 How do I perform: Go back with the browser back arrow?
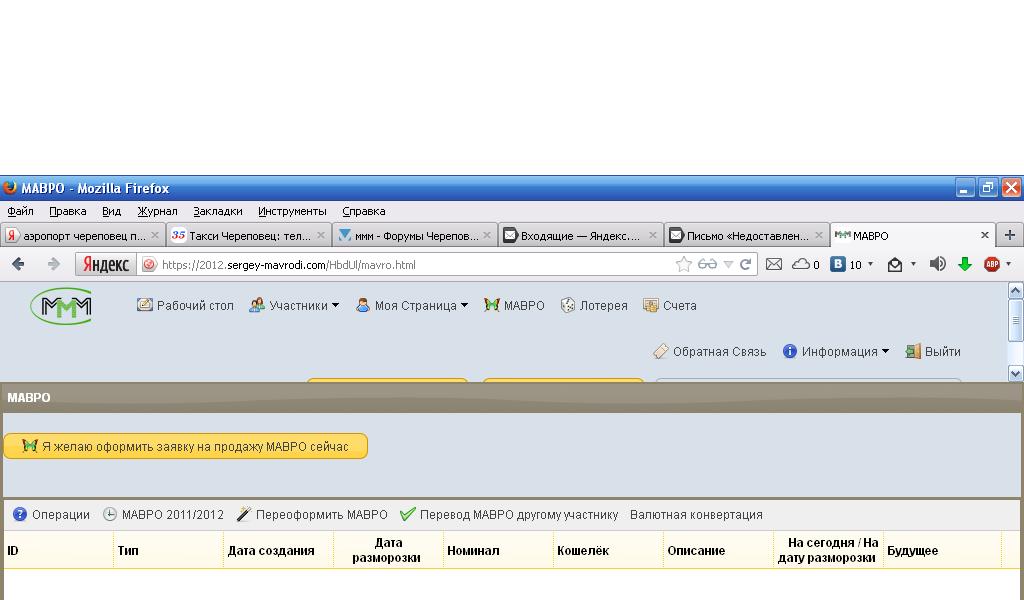click(18, 264)
